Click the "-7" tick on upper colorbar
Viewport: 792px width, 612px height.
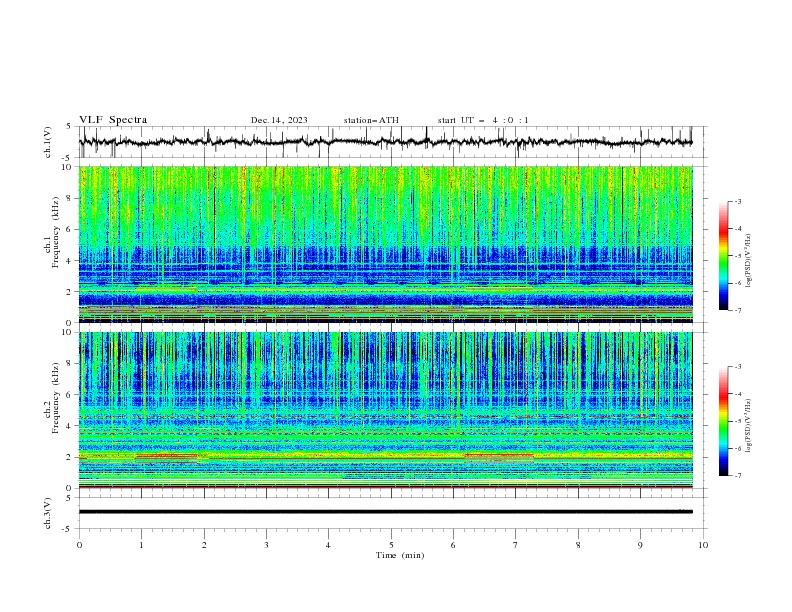click(x=738, y=310)
